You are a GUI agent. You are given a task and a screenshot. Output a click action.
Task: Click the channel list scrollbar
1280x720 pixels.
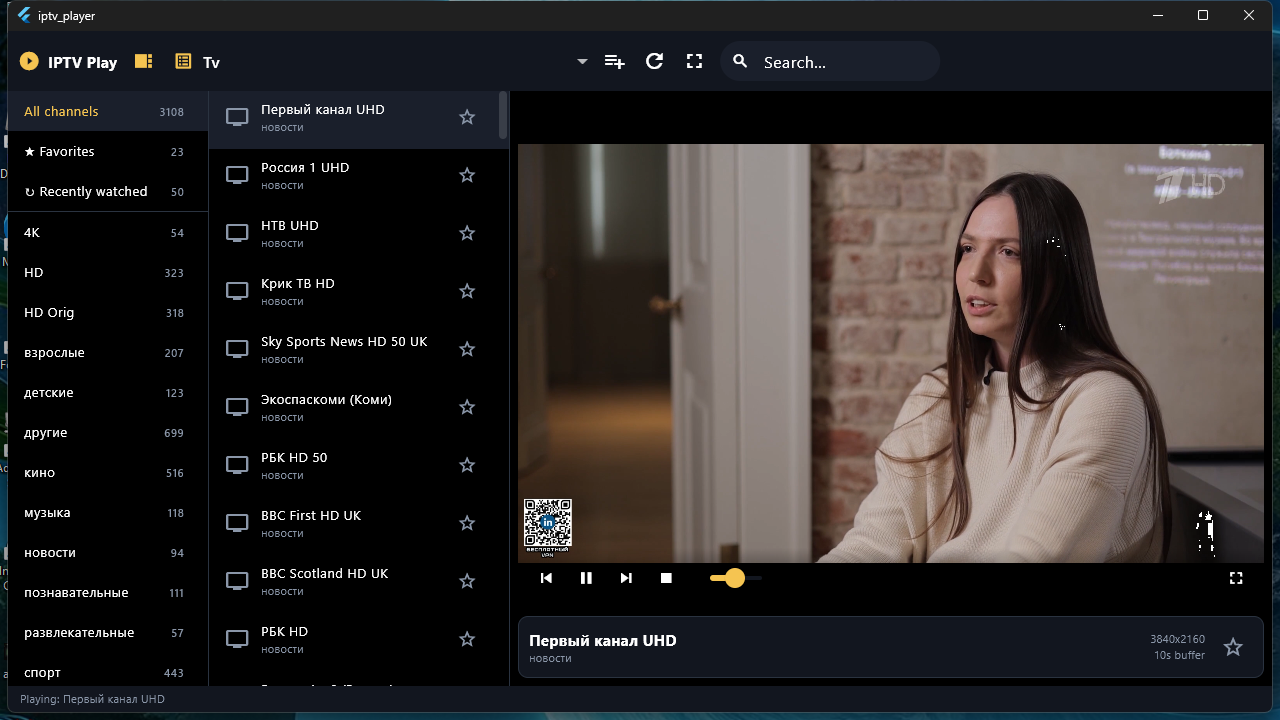click(x=503, y=116)
